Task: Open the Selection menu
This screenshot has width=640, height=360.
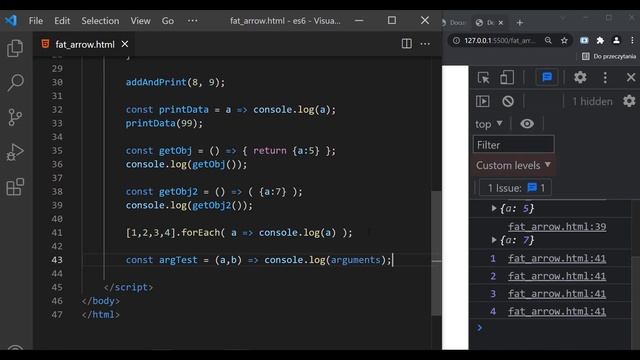Action: (100, 21)
